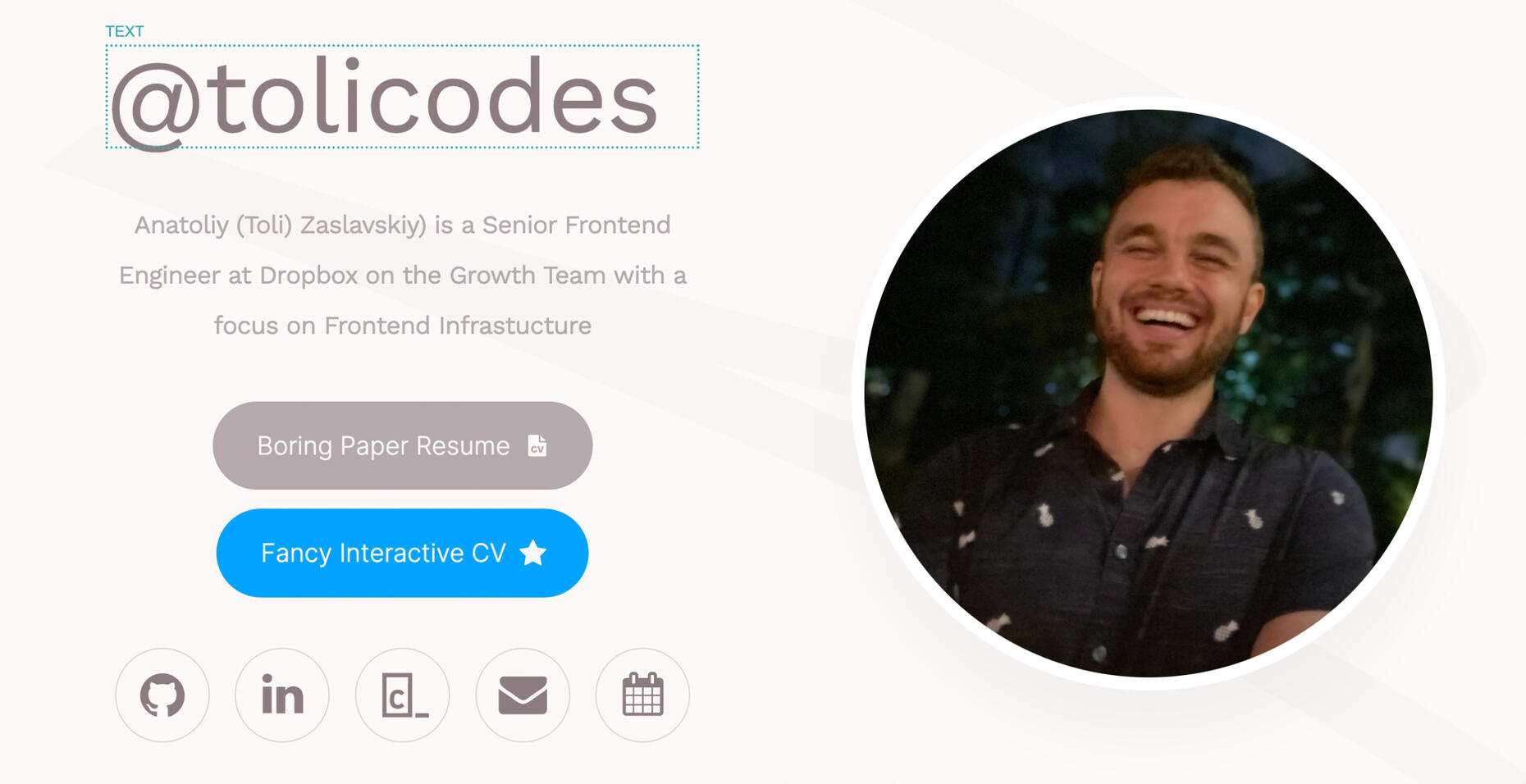Click the CV file icon in the resume button
Image resolution: width=1526 pixels, height=784 pixels.
[x=537, y=445]
